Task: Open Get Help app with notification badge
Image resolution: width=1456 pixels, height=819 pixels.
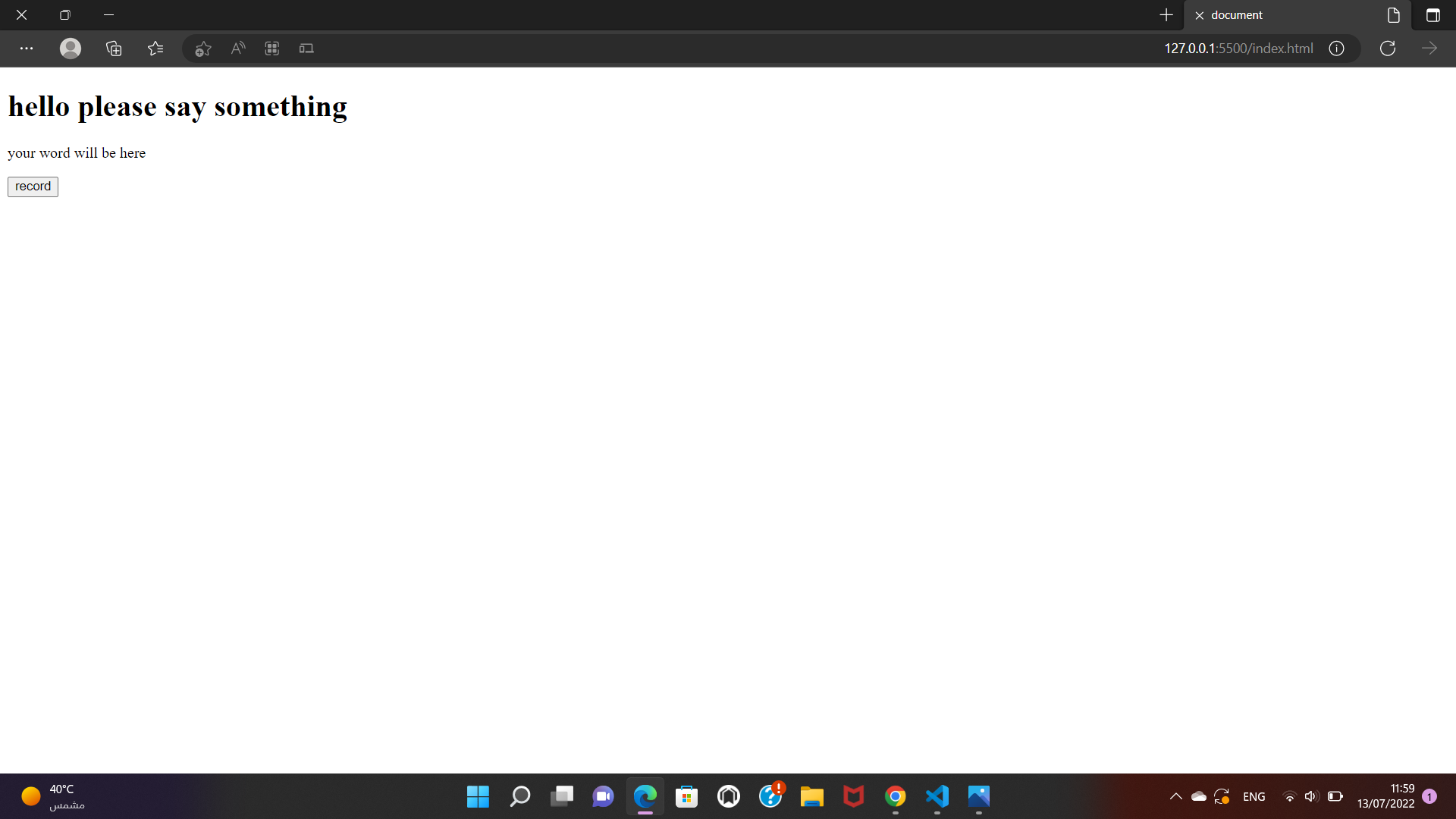Action: point(770,796)
